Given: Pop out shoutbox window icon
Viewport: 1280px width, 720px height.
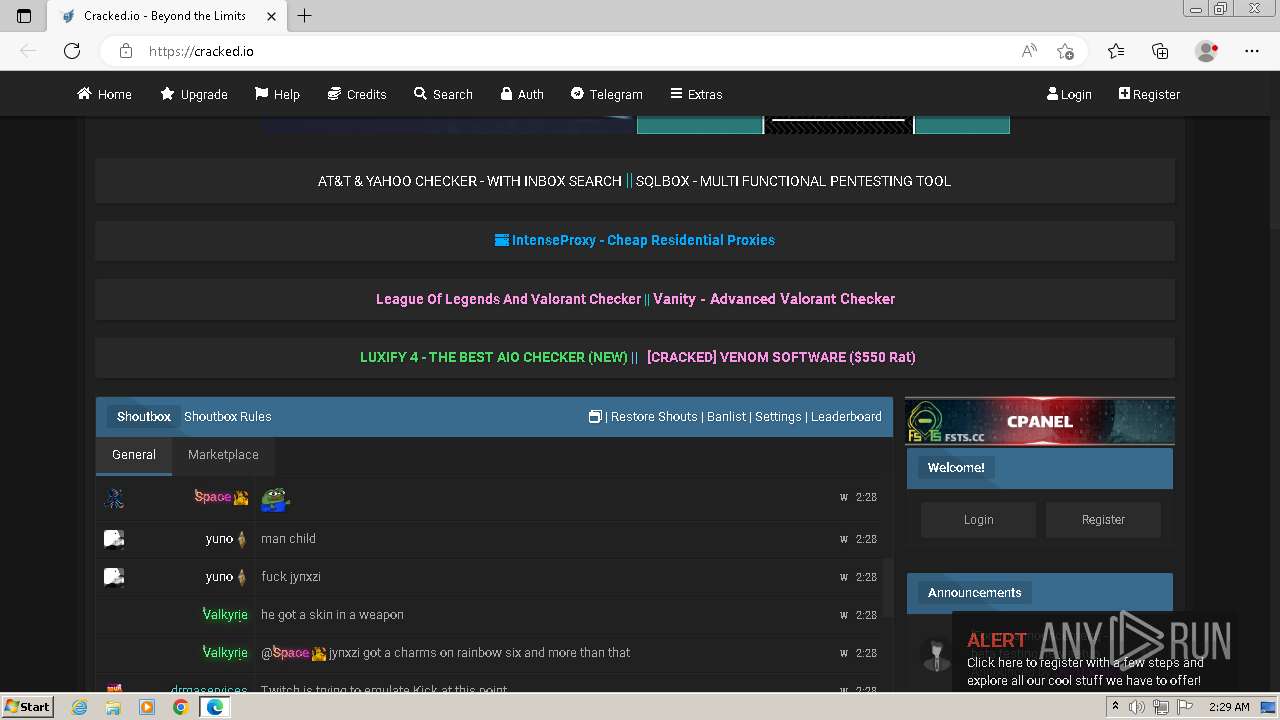Looking at the screenshot, I should point(595,416).
